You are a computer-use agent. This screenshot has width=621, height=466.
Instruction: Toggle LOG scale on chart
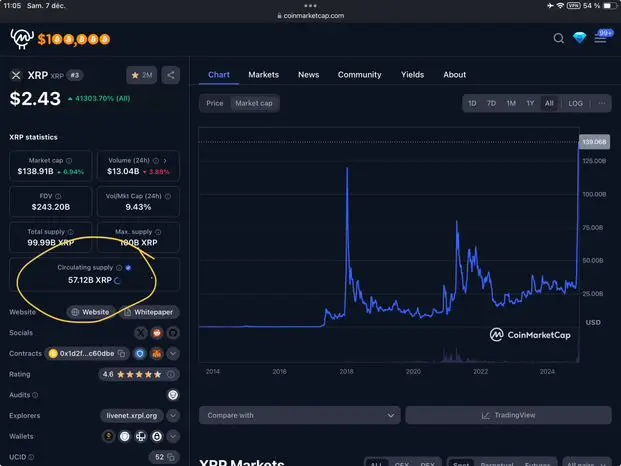575,103
